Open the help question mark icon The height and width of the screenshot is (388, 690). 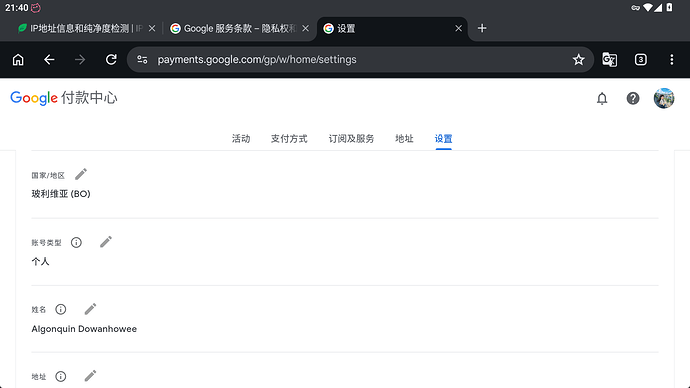pyautogui.click(x=633, y=99)
